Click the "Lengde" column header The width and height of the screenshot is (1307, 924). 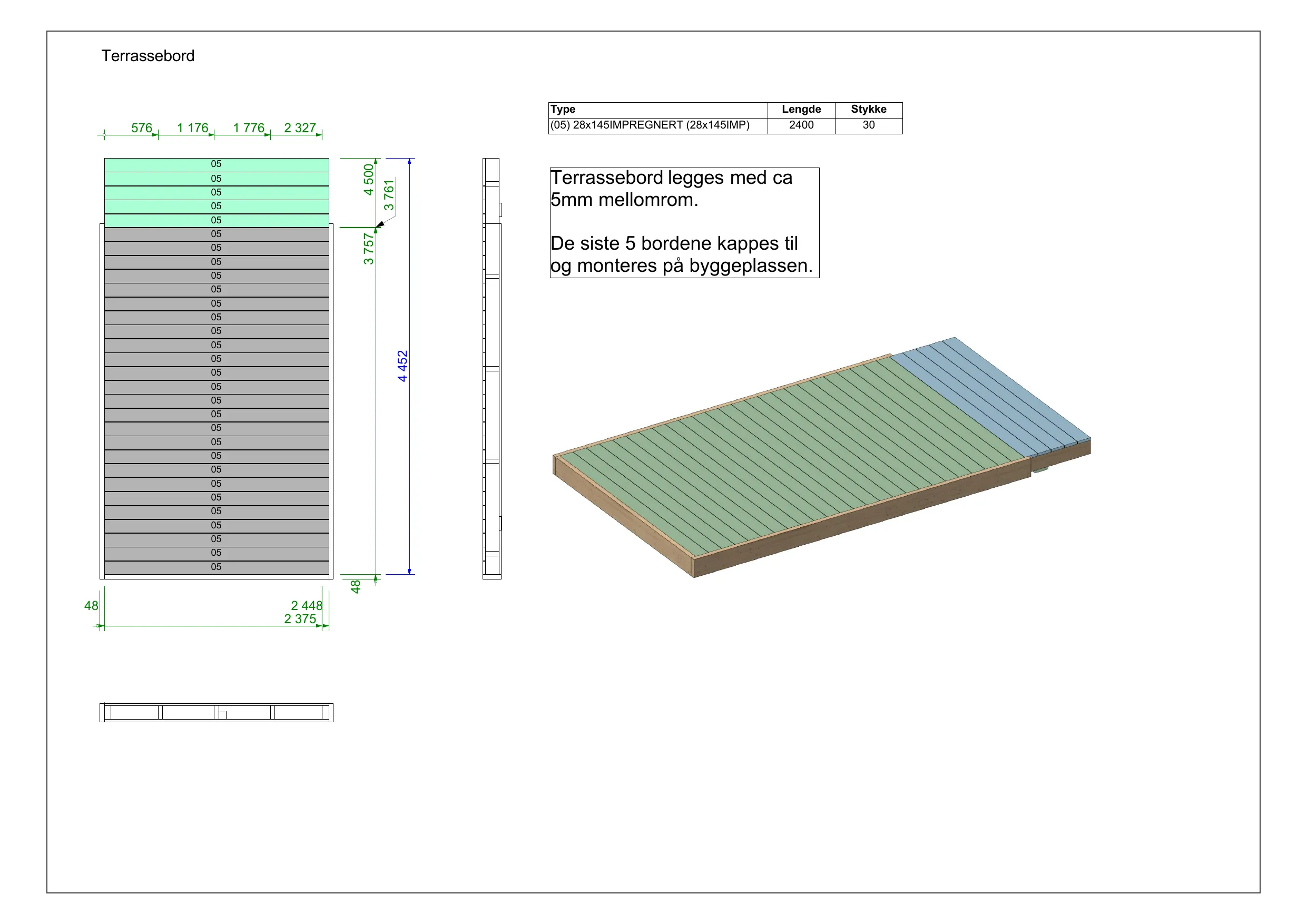(801, 109)
